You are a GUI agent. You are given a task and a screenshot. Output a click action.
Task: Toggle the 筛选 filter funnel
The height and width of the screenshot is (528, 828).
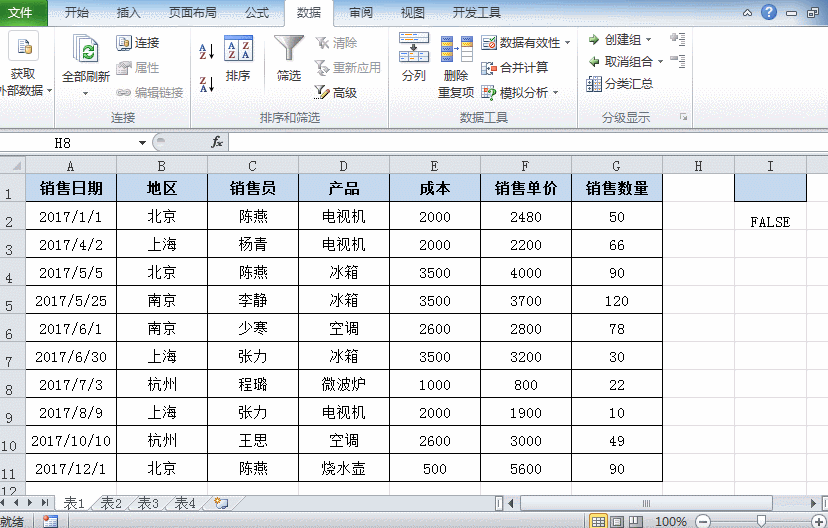click(289, 58)
